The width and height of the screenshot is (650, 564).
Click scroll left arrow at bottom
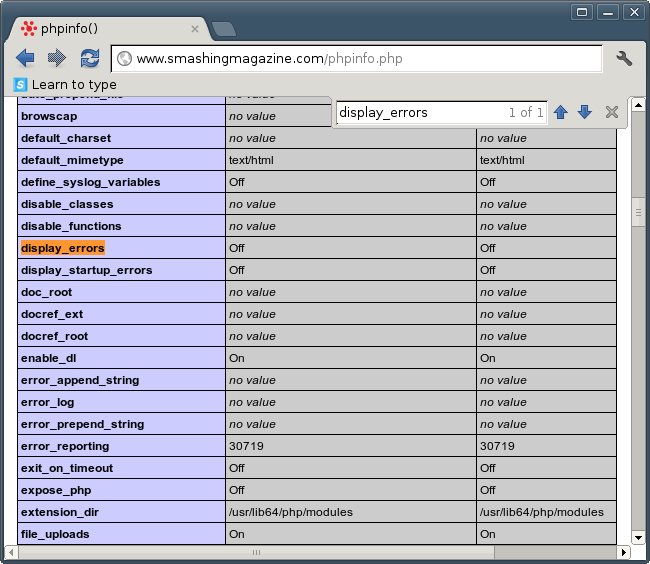(23, 552)
